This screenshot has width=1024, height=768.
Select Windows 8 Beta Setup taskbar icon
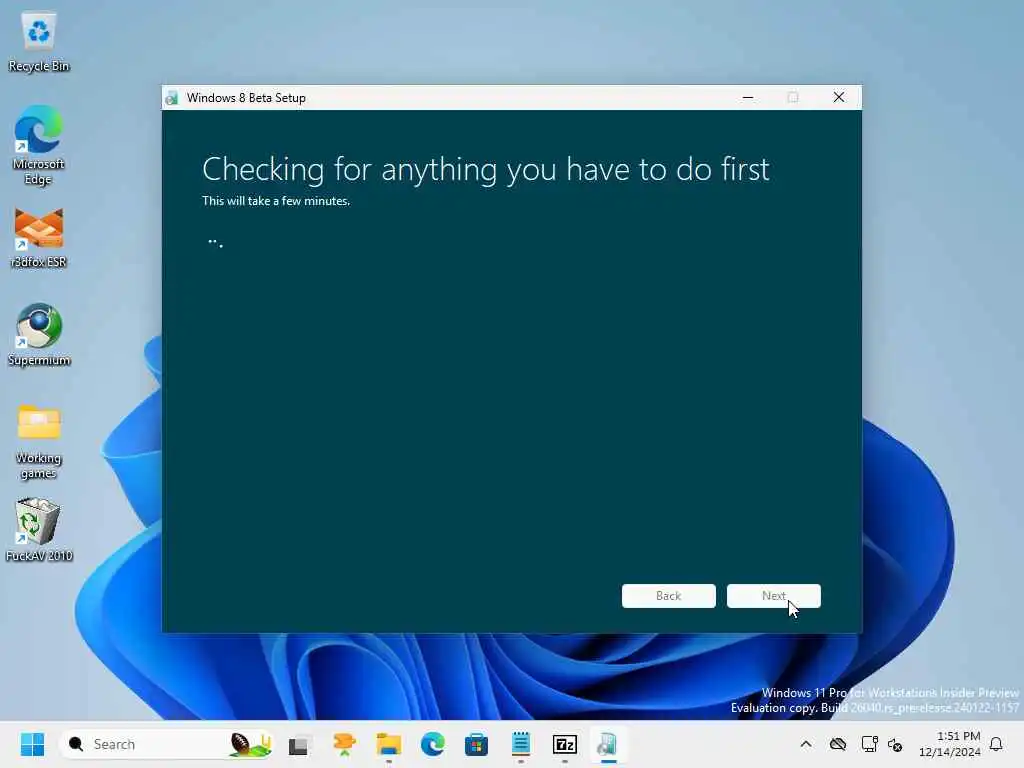coord(608,744)
